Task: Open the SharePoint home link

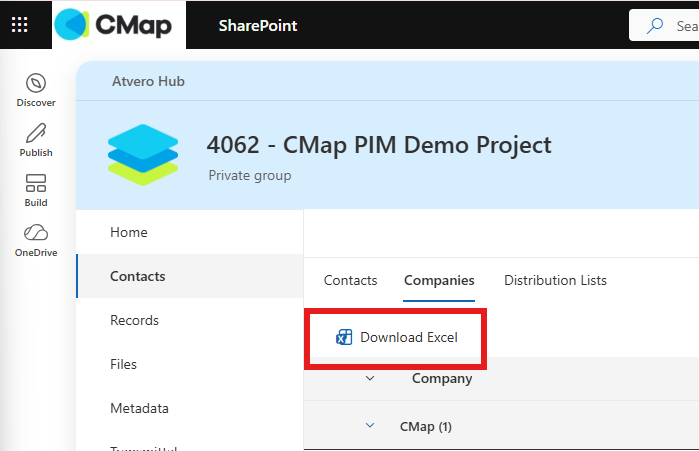Action: point(258,25)
